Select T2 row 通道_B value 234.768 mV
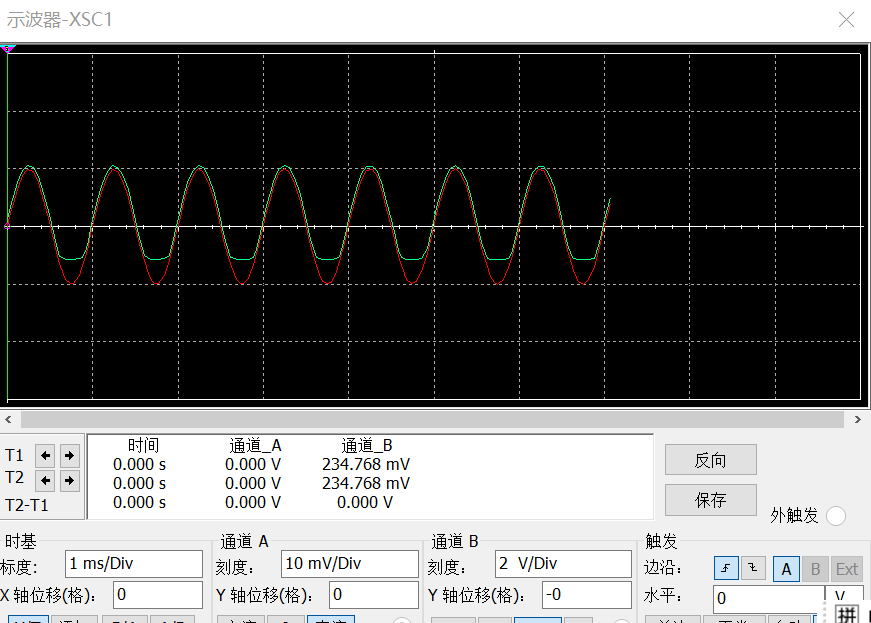This screenshot has width=871, height=623. pos(366,483)
